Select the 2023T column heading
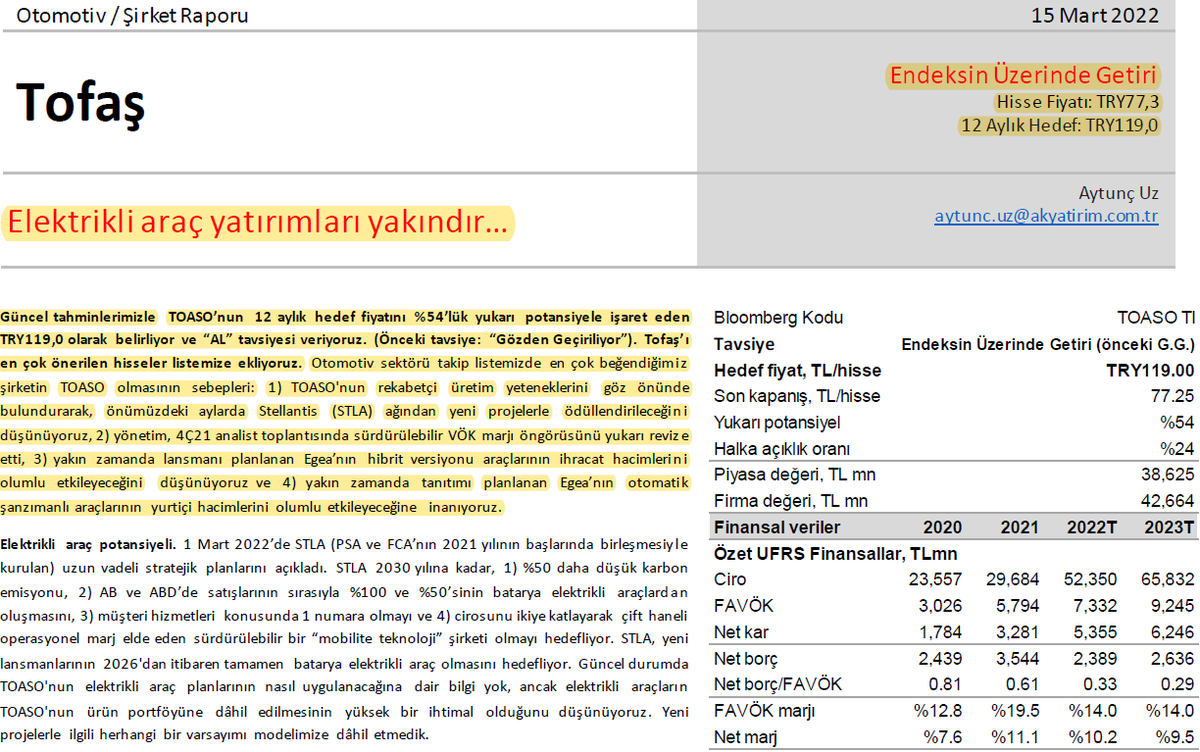Image resolution: width=1200 pixels, height=752 pixels. [x=1167, y=527]
